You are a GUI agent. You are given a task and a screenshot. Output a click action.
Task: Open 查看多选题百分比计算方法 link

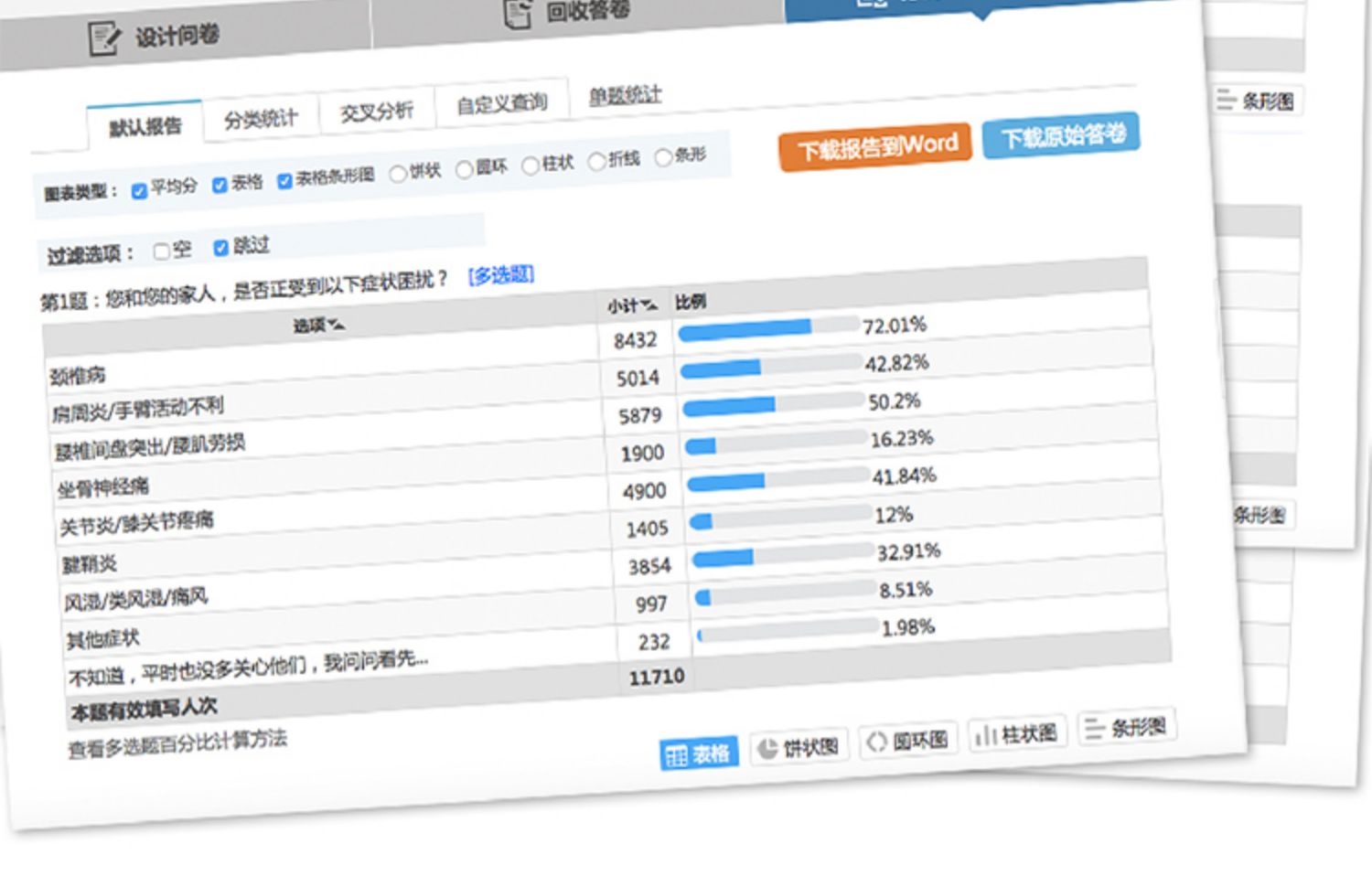(177, 744)
